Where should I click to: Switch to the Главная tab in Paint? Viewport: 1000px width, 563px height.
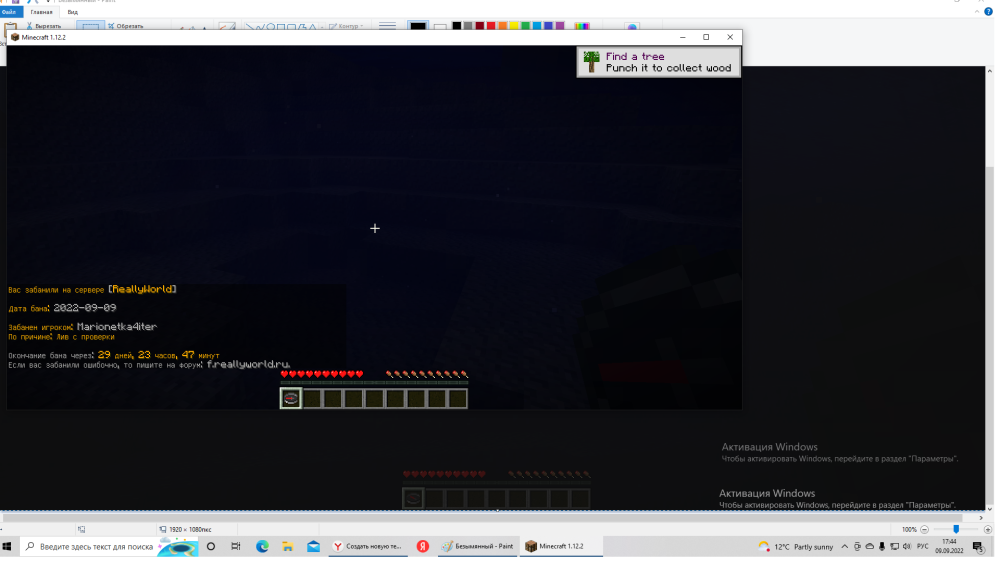41,12
